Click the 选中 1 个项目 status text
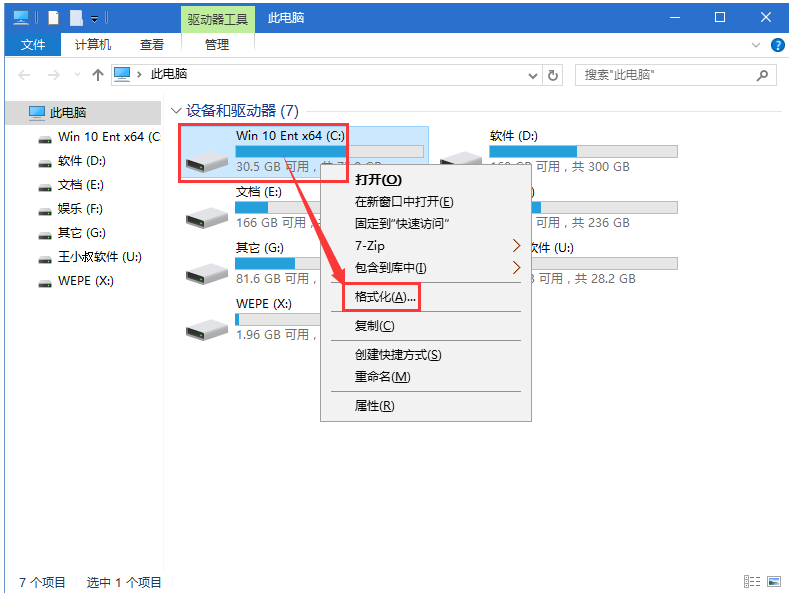Viewport: 810px width, 604px height. pyautogui.click(x=124, y=583)
